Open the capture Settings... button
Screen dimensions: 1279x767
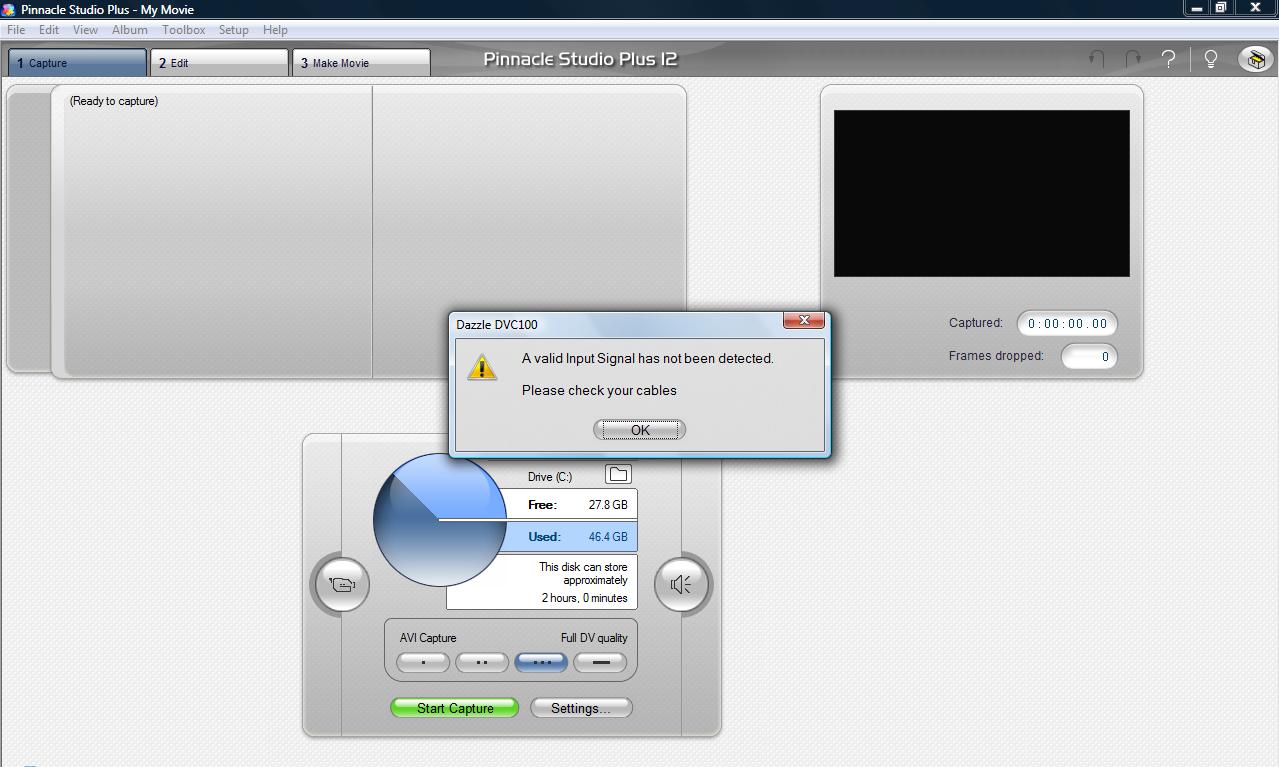click(581, 708)
